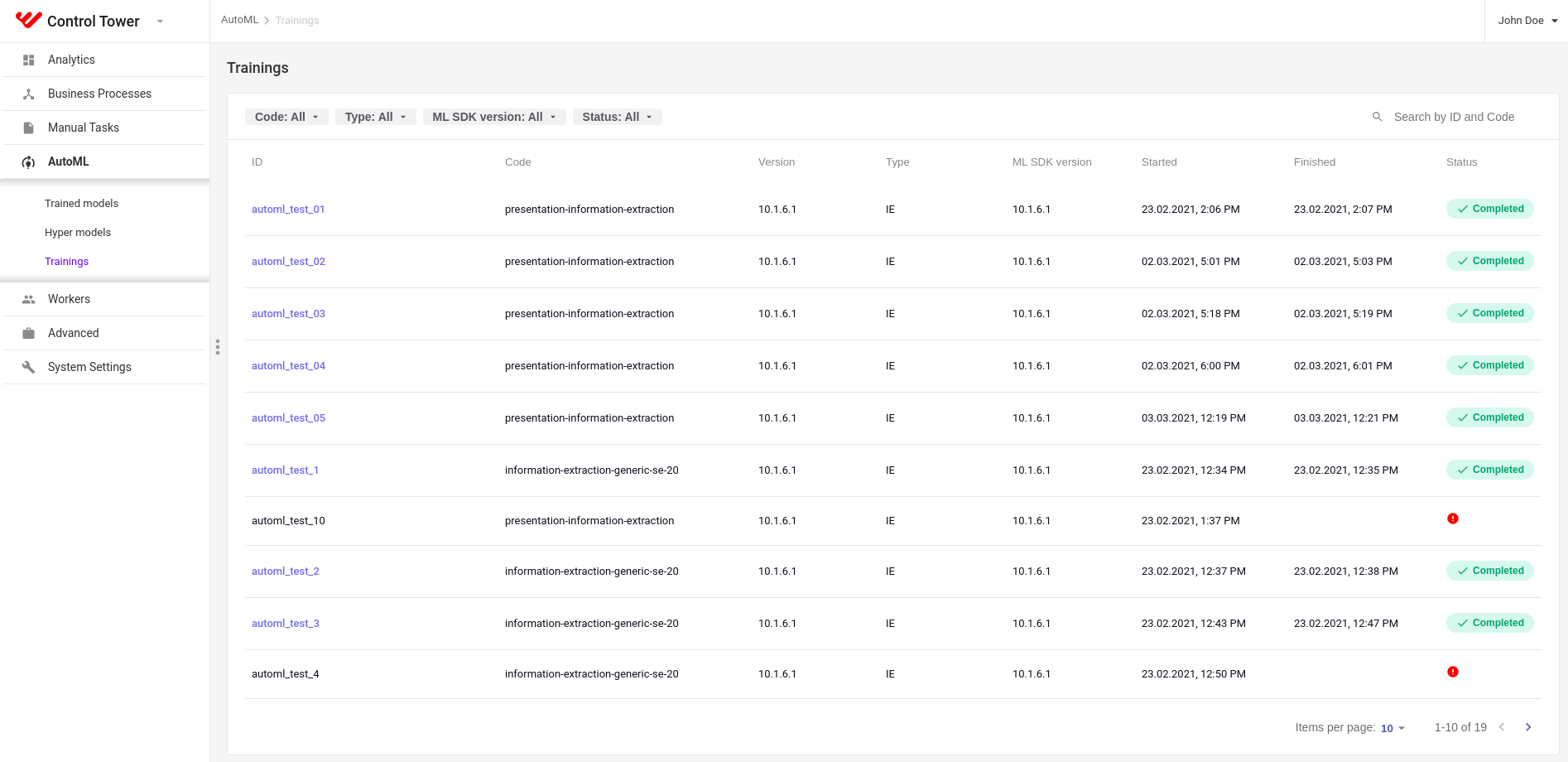Viewport: 1568px width, 762px height.
Task: Click the ID column header
Action: tap(257, 162)
